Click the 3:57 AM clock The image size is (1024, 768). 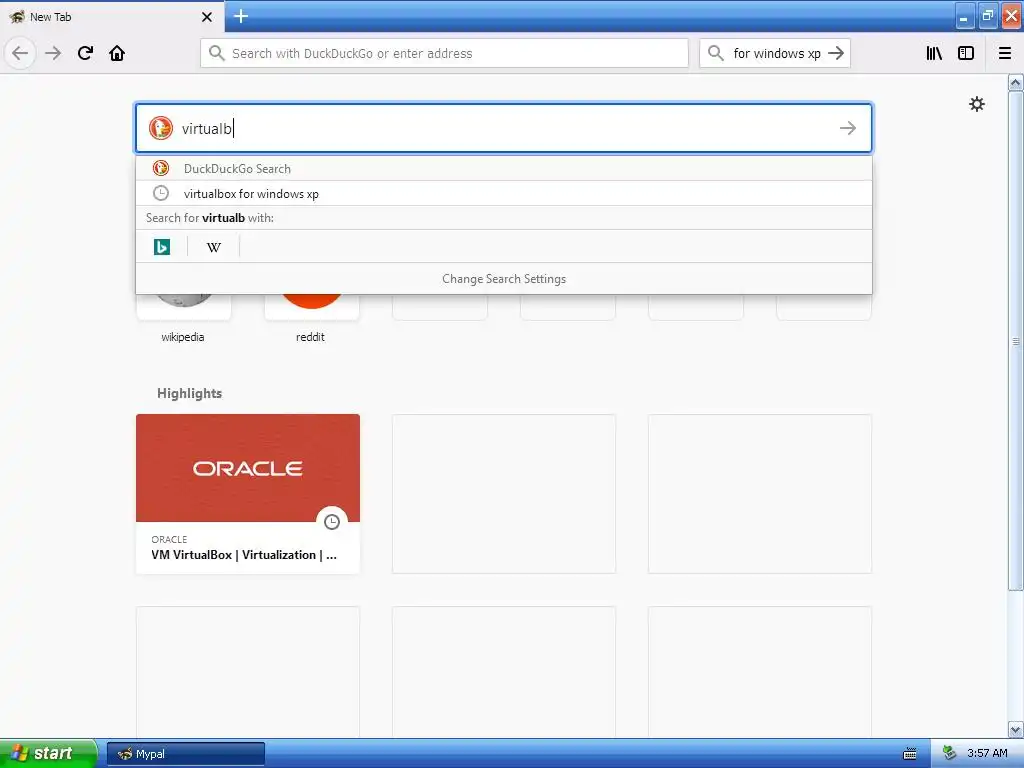(x=987, y=754)
